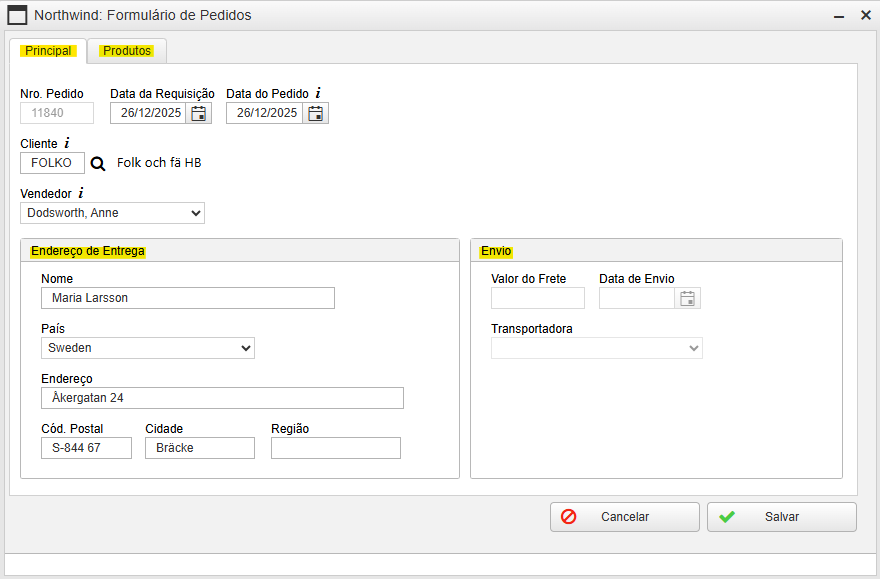Image resolution: width=880 pixels, height=579 pixels.
Task: Click info icon beside Cliente label
Action: 67,143
